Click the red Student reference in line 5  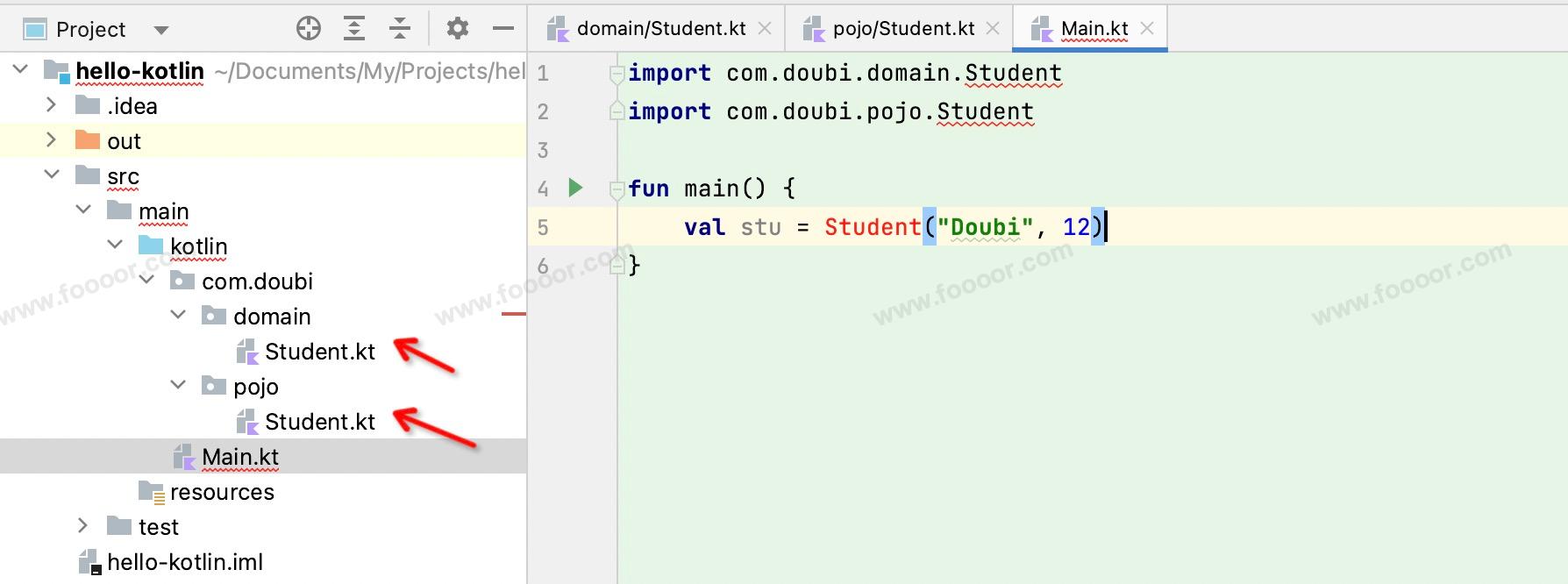tap(872, 227)
